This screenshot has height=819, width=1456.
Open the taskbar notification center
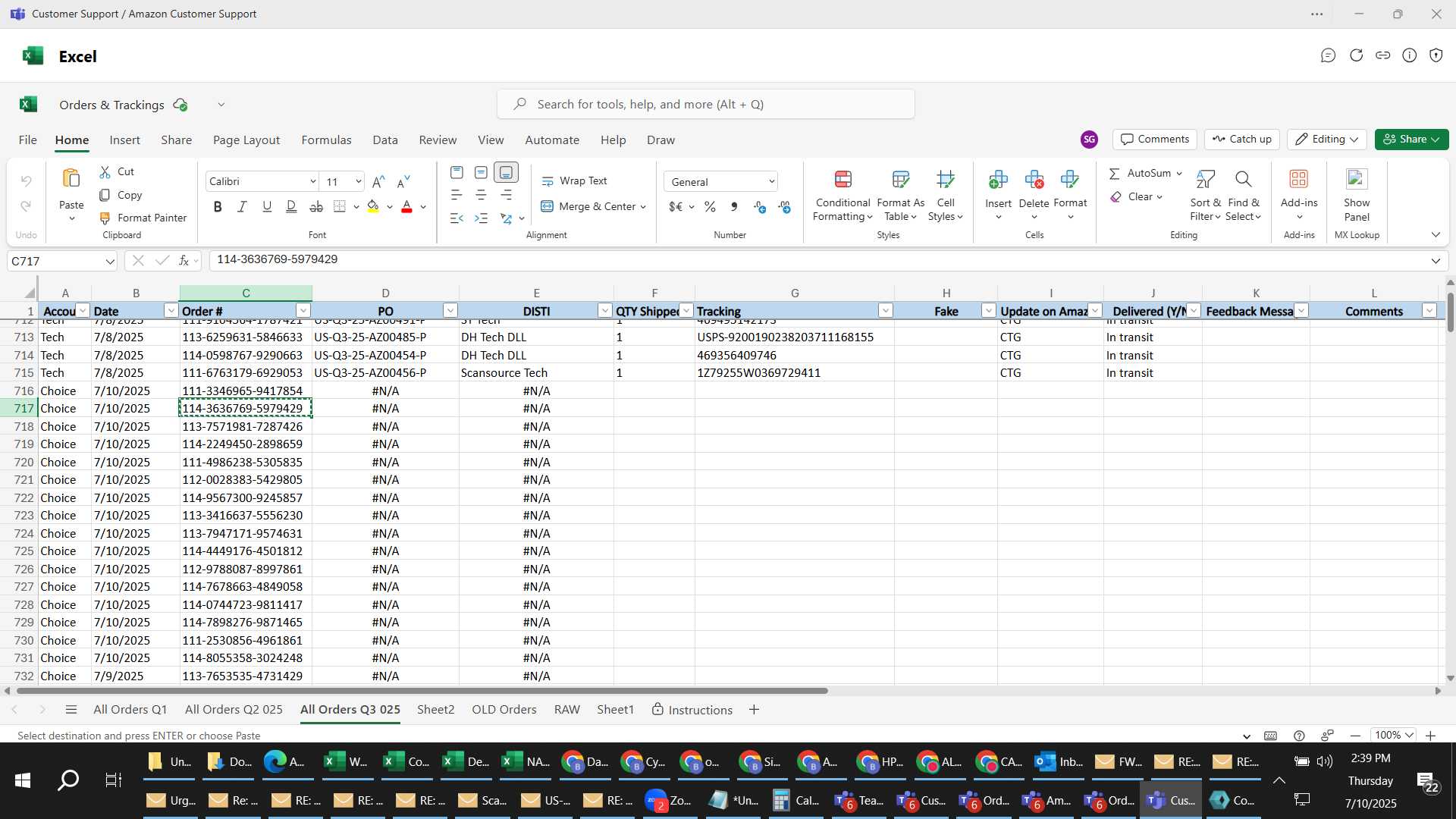1428,782
